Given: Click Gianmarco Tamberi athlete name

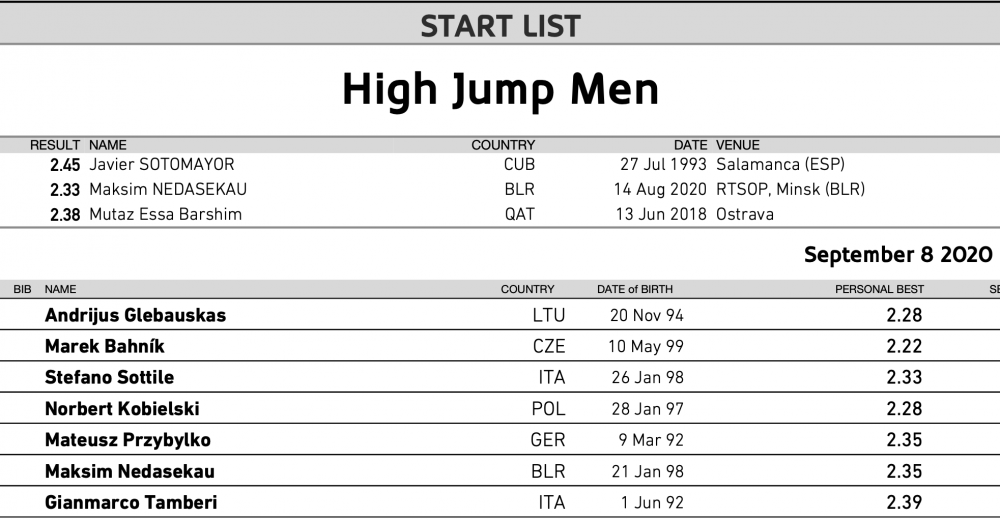Looking at the screenshot, I should [131, 503].
